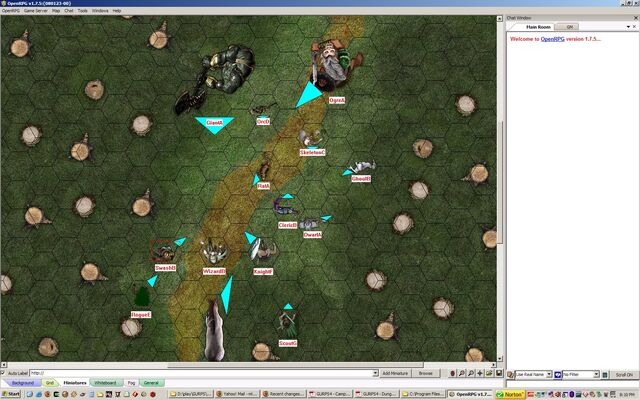The height and width of the screenshot is (400, 640).
Task: Click the zoom out magnifier icon
Action: coord(471,373)
